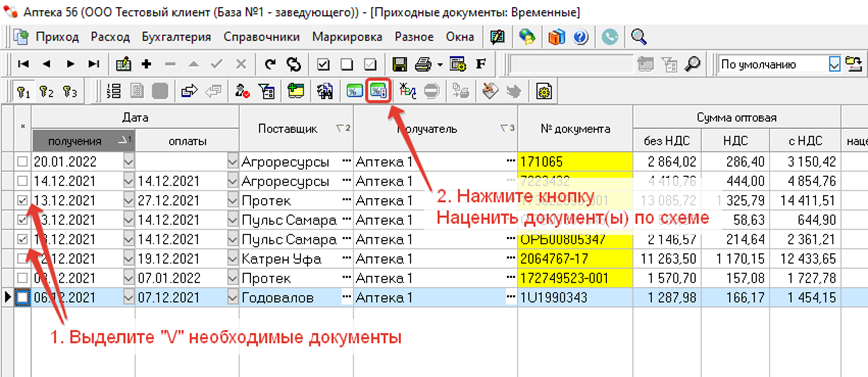Select key 3 sort icon
868x377 pixels.
[x=70, y=91]
